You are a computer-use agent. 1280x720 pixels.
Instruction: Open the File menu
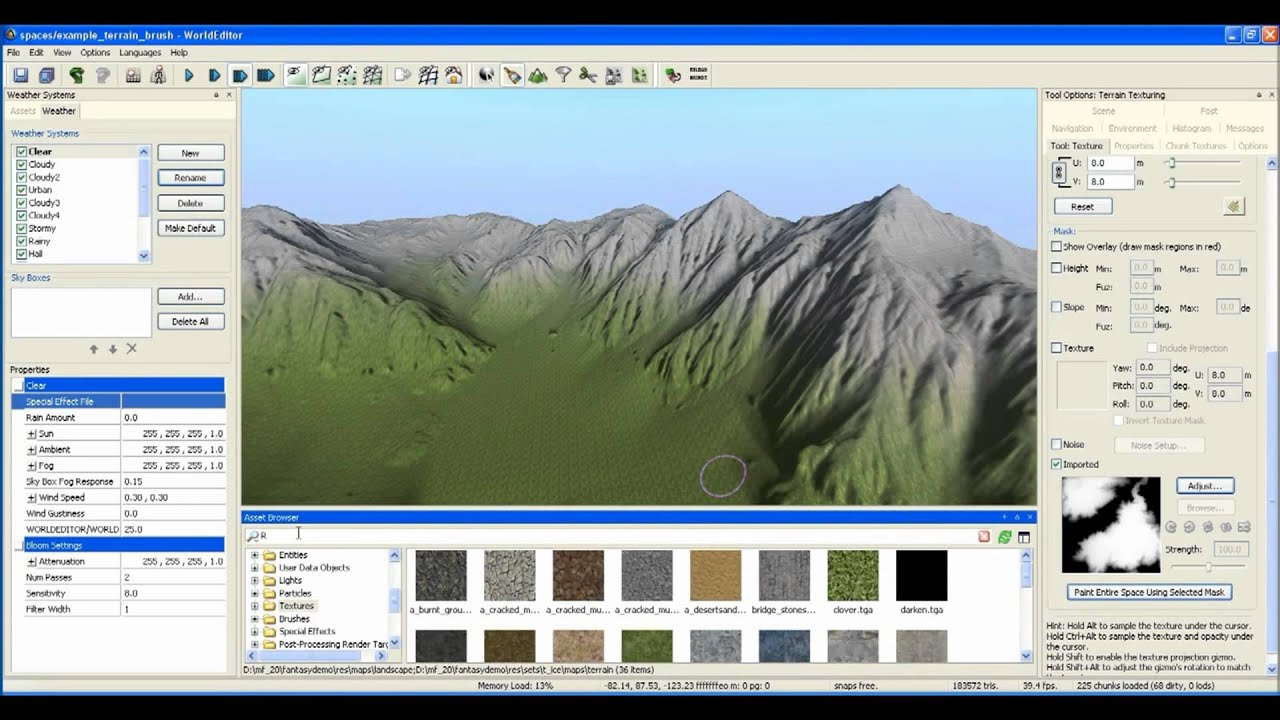coord(14,52)
